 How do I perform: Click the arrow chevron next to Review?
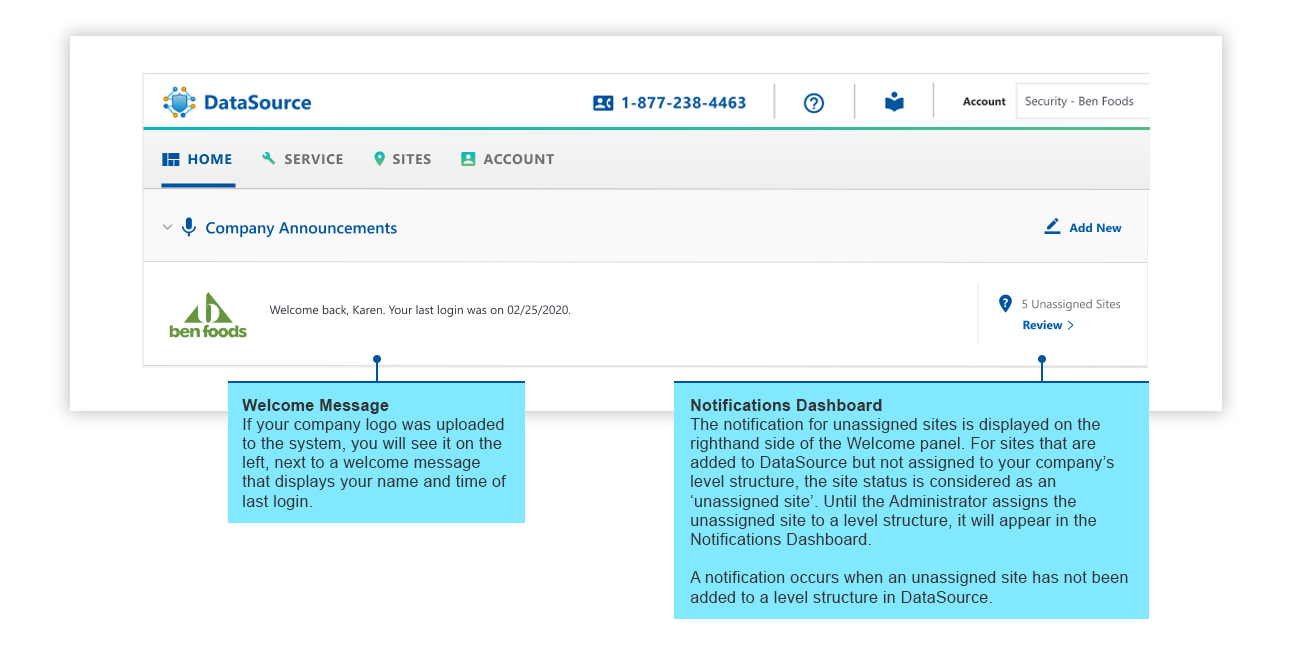(x=1071, y=326)
